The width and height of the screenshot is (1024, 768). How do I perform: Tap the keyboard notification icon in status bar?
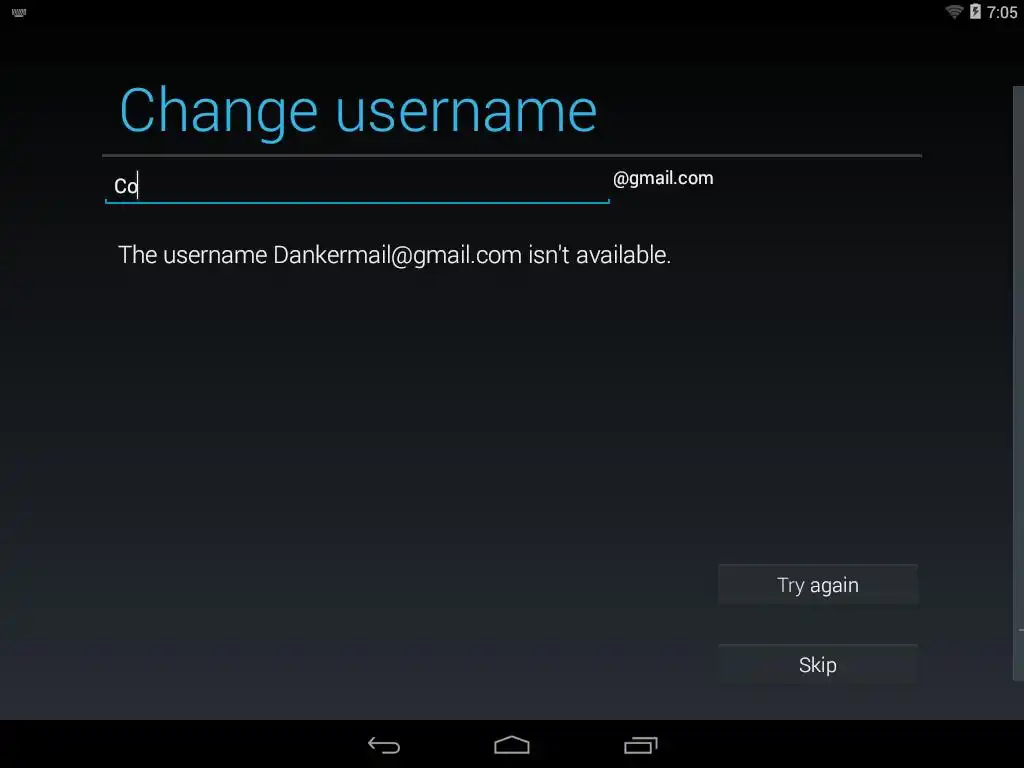pos(19,12)
